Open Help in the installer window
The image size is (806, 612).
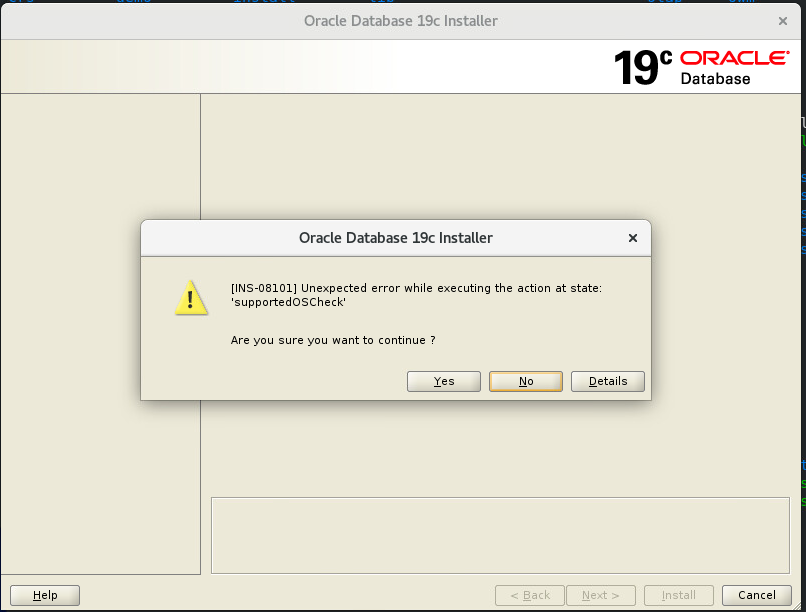(45, 595)
